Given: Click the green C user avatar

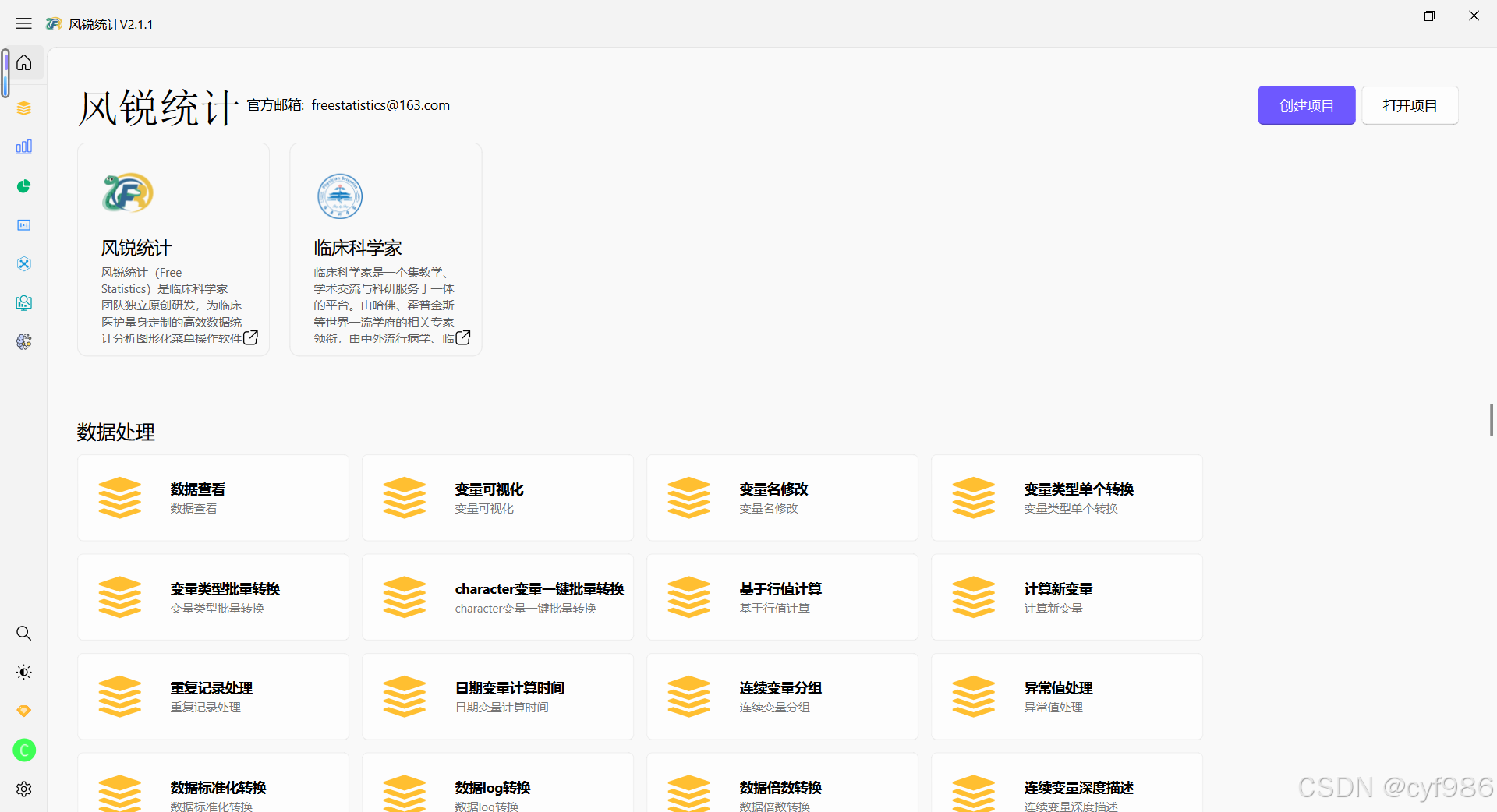Looking at the screenshot, I should [x=24, y=750].
